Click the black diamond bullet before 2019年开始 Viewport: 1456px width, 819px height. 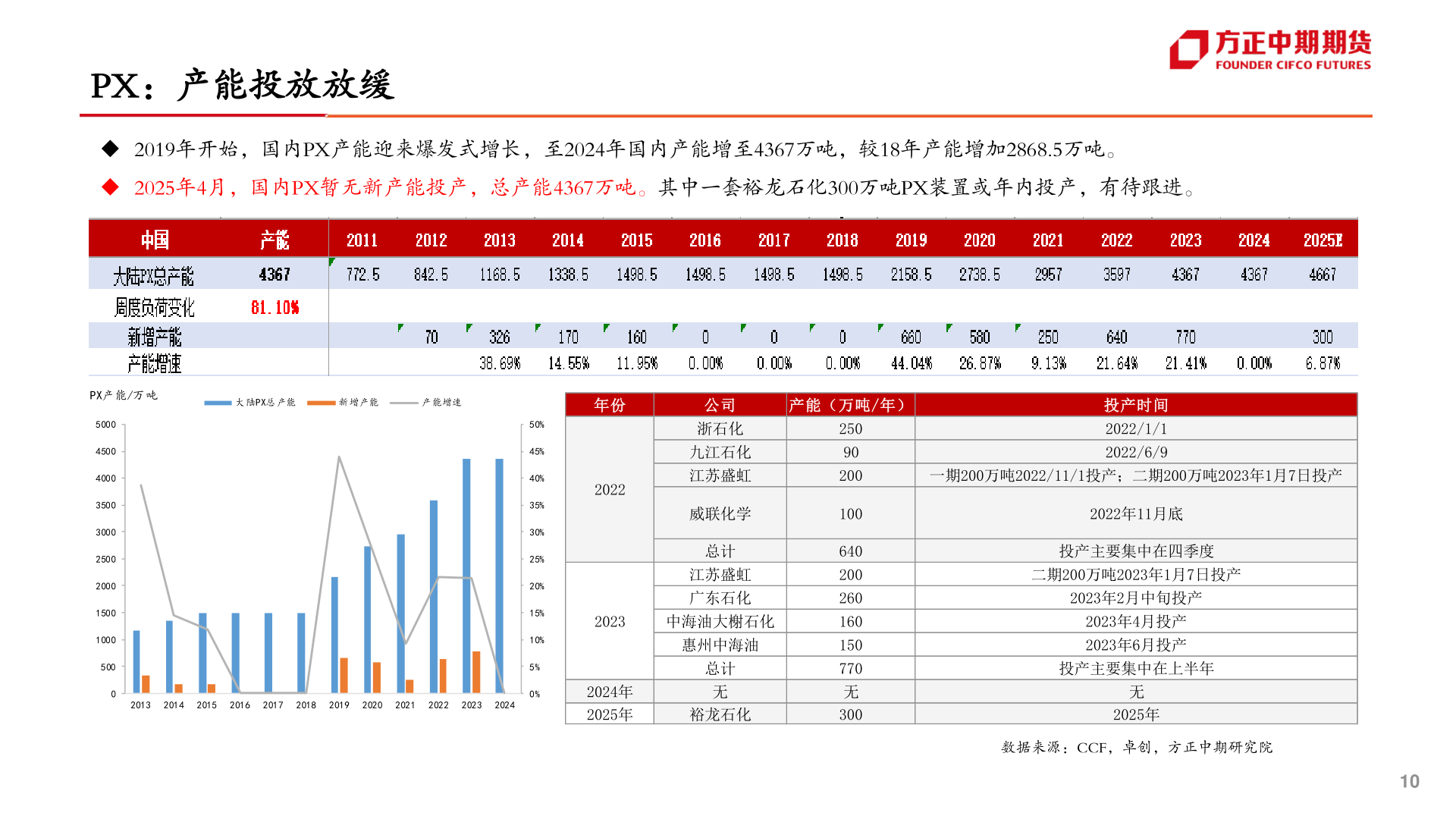111,149
